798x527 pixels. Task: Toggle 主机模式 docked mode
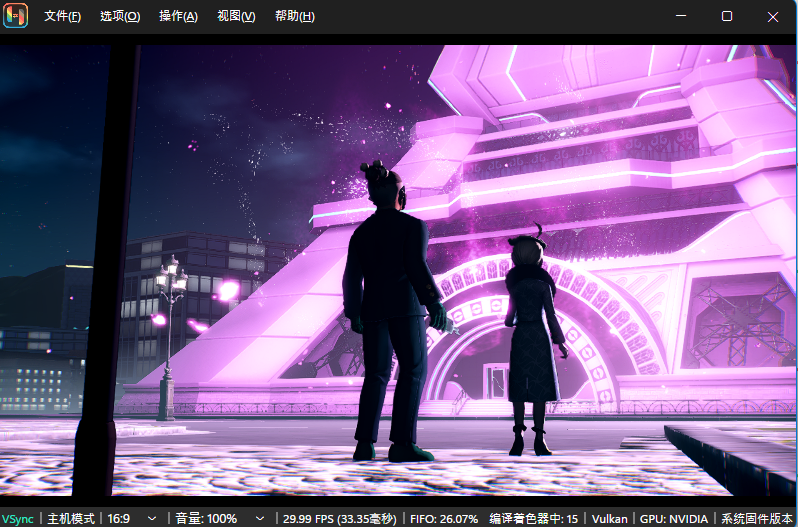[x=71, y=518]
